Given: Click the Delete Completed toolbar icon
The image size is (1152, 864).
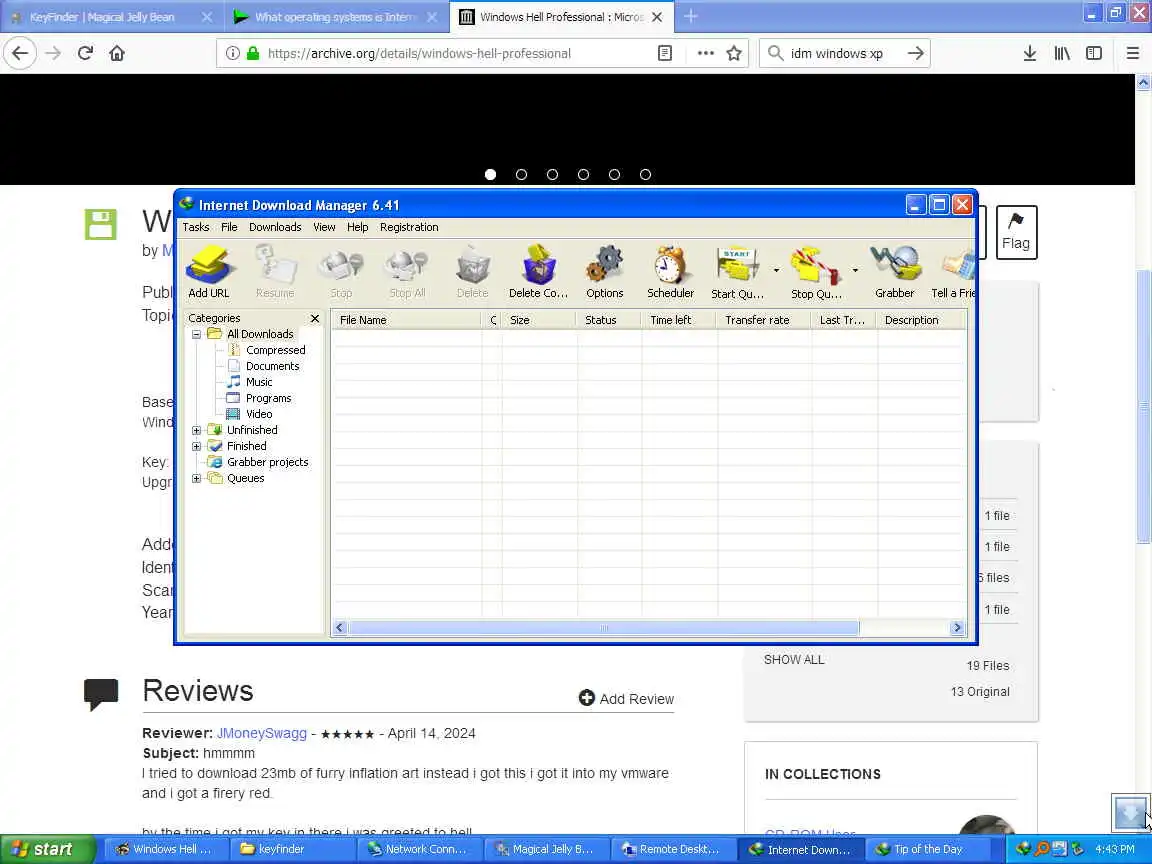Looking at the screenshot, I should (539, 272).
